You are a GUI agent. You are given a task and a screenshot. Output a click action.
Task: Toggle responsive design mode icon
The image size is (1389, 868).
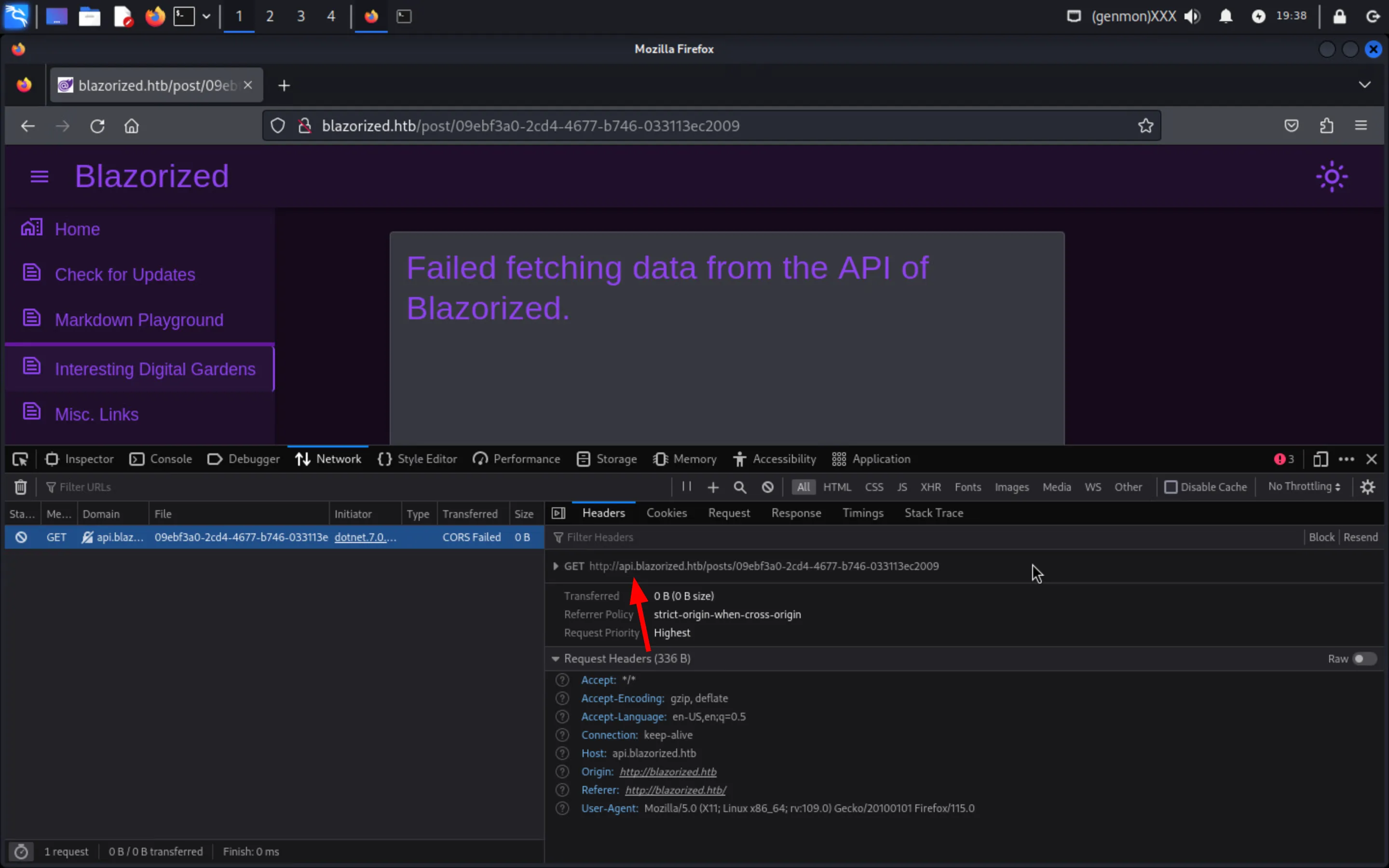click(x=1320, y=459)
